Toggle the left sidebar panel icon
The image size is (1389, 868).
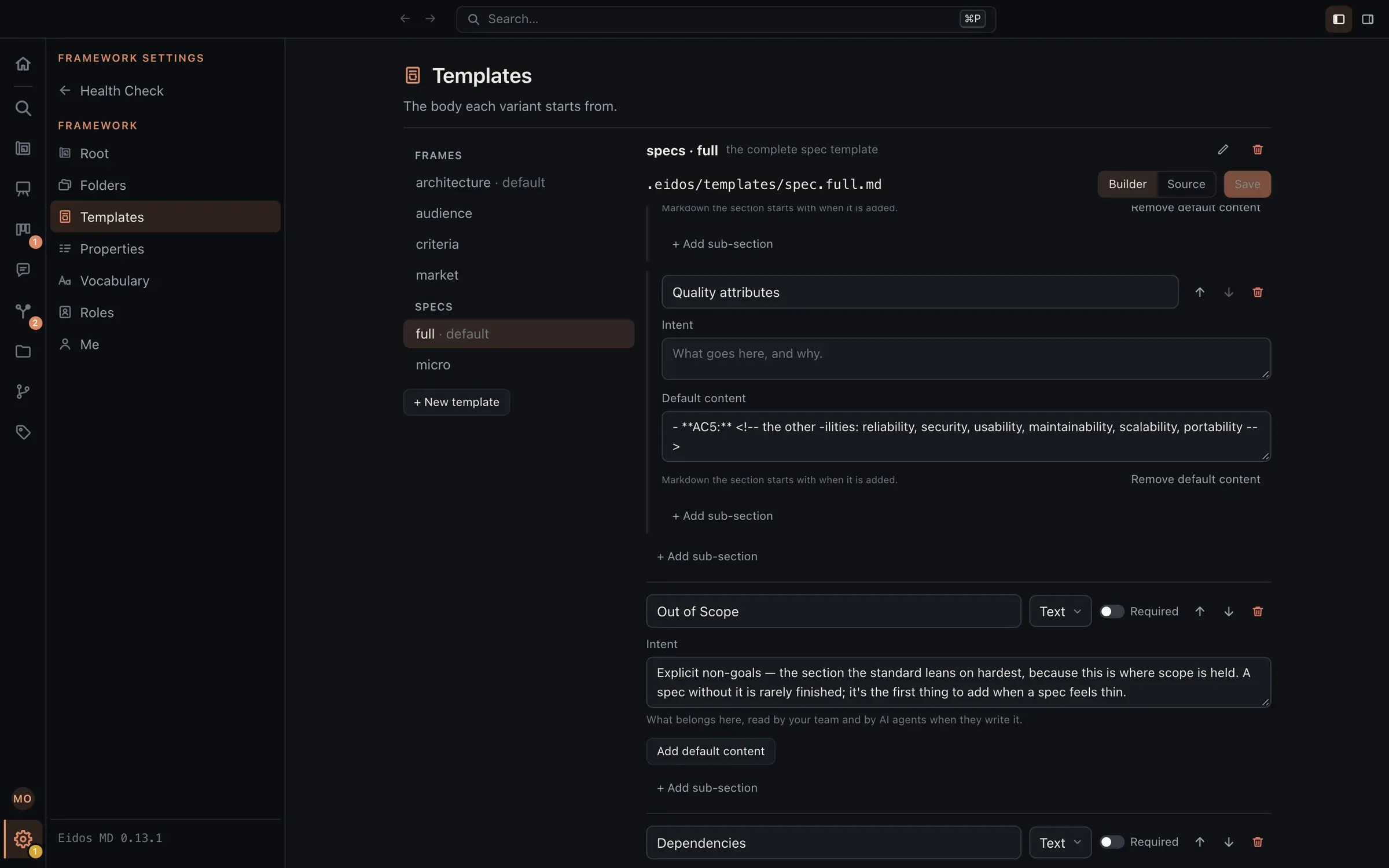pos(1339,19)
